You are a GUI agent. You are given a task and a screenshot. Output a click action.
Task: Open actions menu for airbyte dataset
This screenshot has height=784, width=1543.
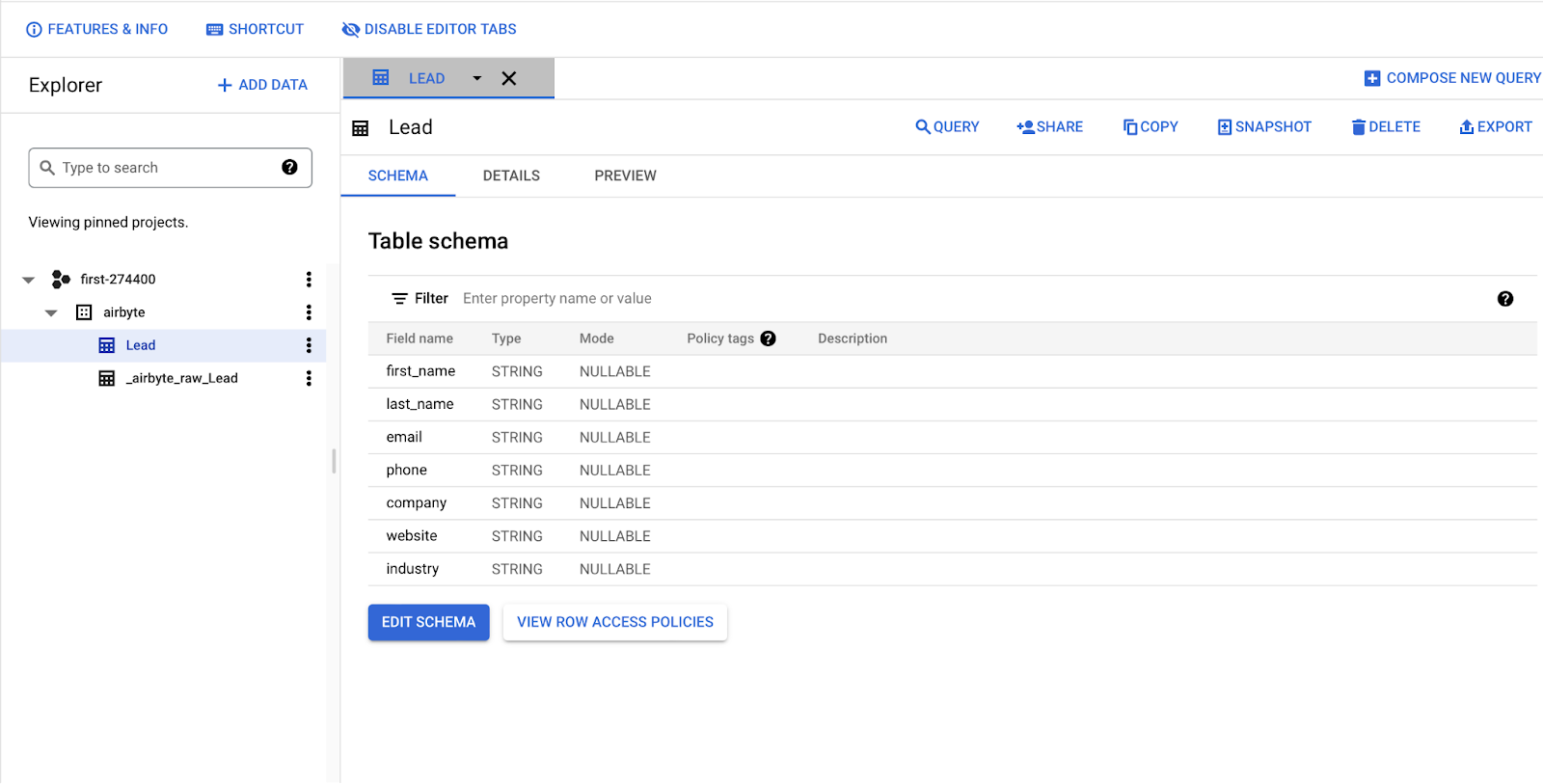[x=309, y=312]
